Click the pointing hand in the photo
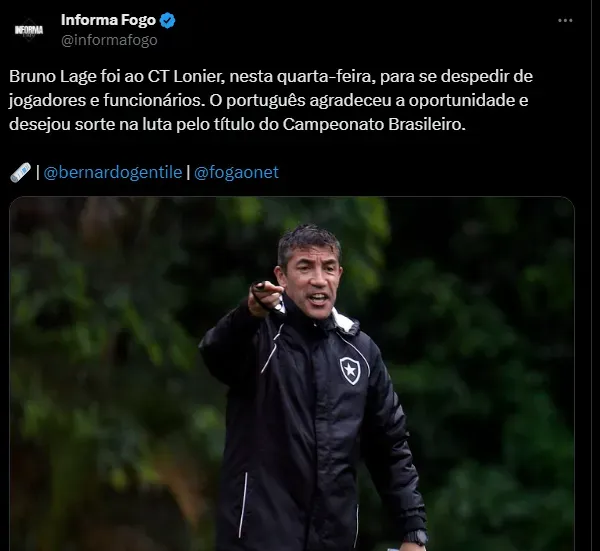600x551 pixels. point(265,297)
